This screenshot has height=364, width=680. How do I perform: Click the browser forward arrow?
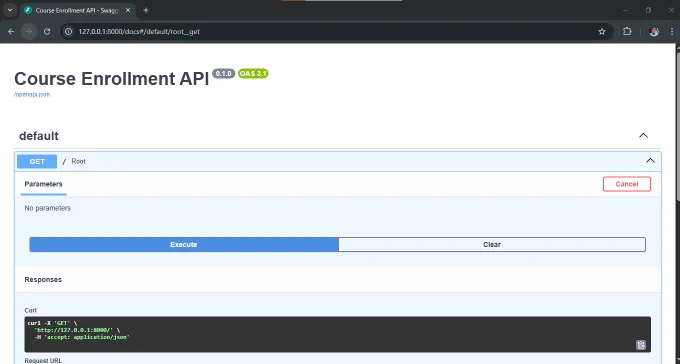29,32
